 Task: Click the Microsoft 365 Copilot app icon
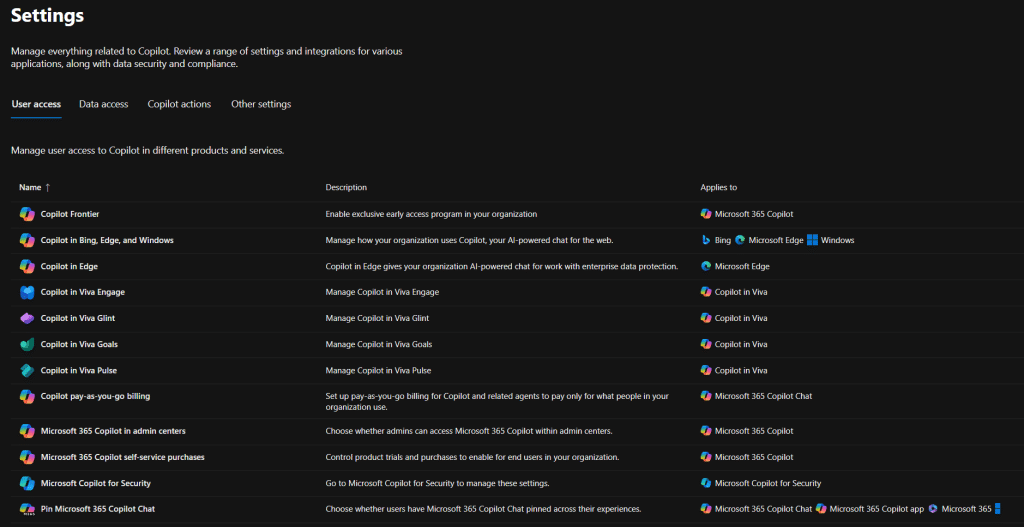click(821, 509)
